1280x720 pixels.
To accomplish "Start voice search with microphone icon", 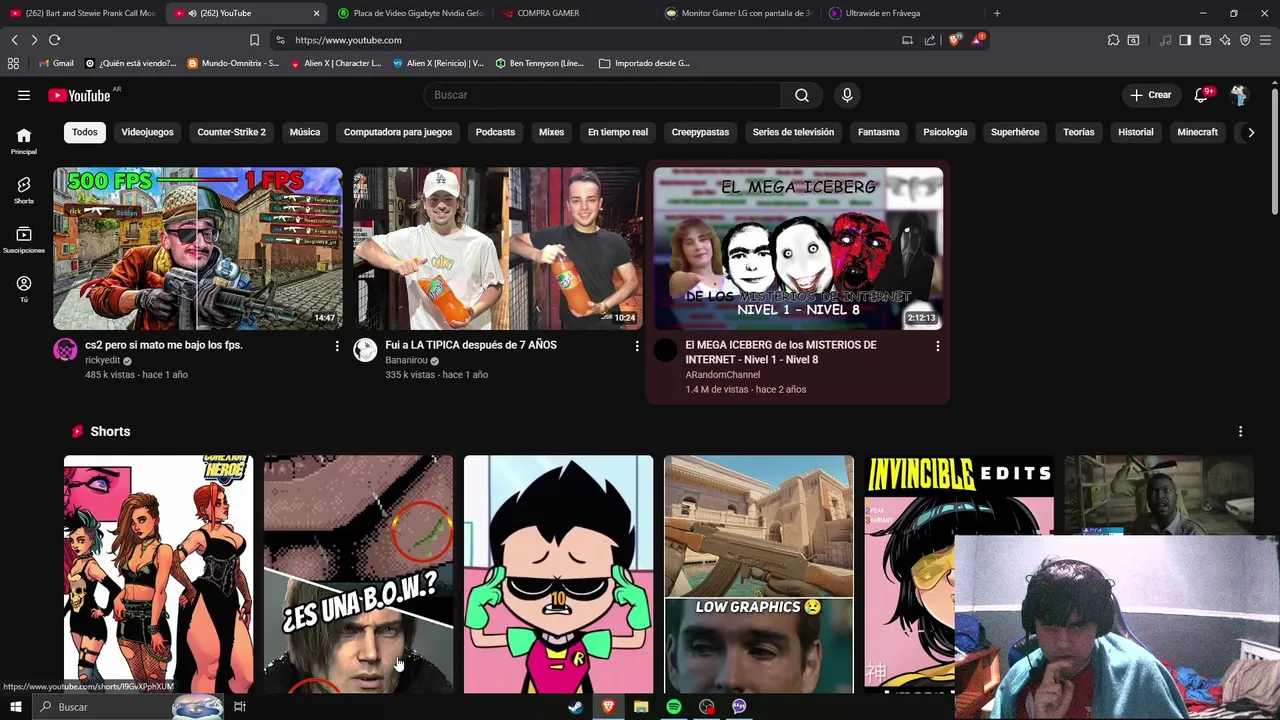I will pos(847,95).
